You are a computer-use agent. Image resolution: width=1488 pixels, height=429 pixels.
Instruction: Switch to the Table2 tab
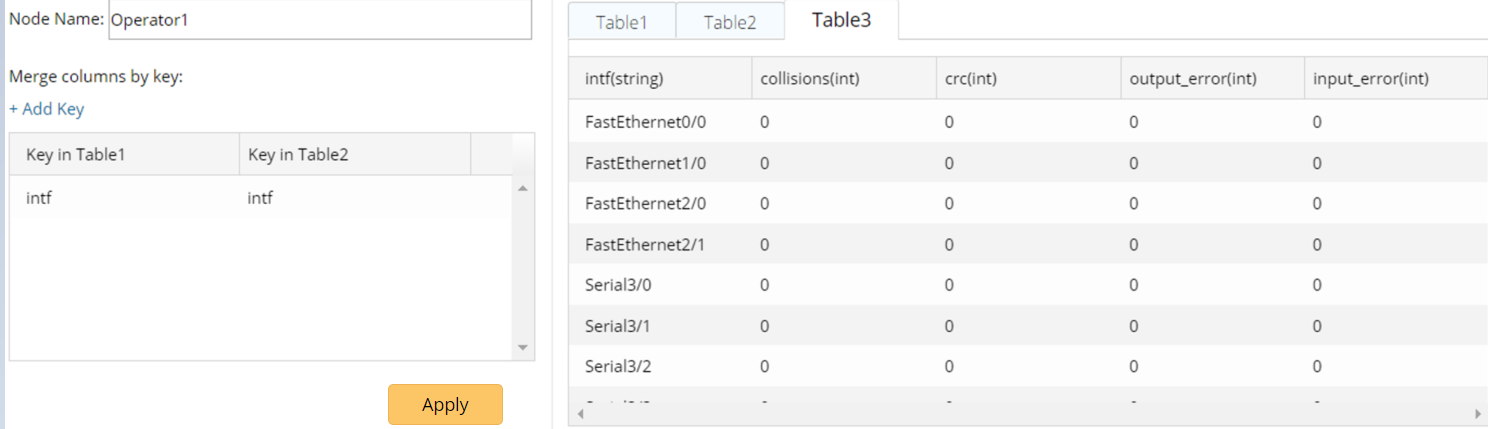[730, 22]
